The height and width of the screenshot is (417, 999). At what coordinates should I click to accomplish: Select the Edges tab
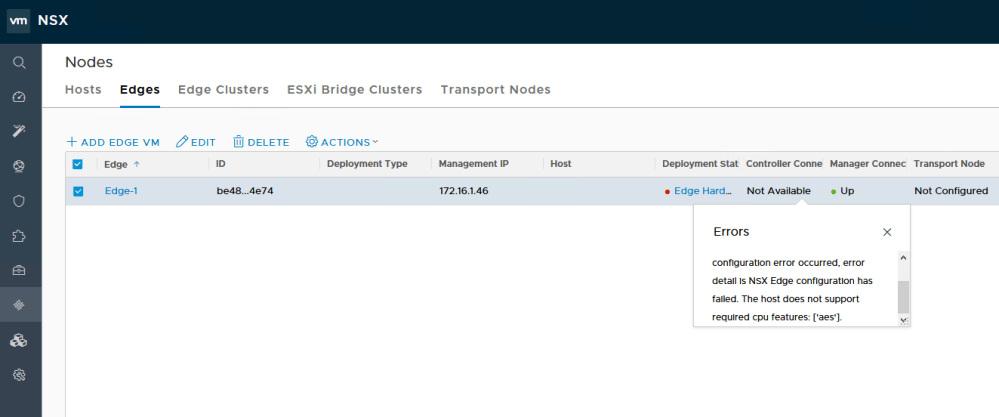click(x=140, y=90)
